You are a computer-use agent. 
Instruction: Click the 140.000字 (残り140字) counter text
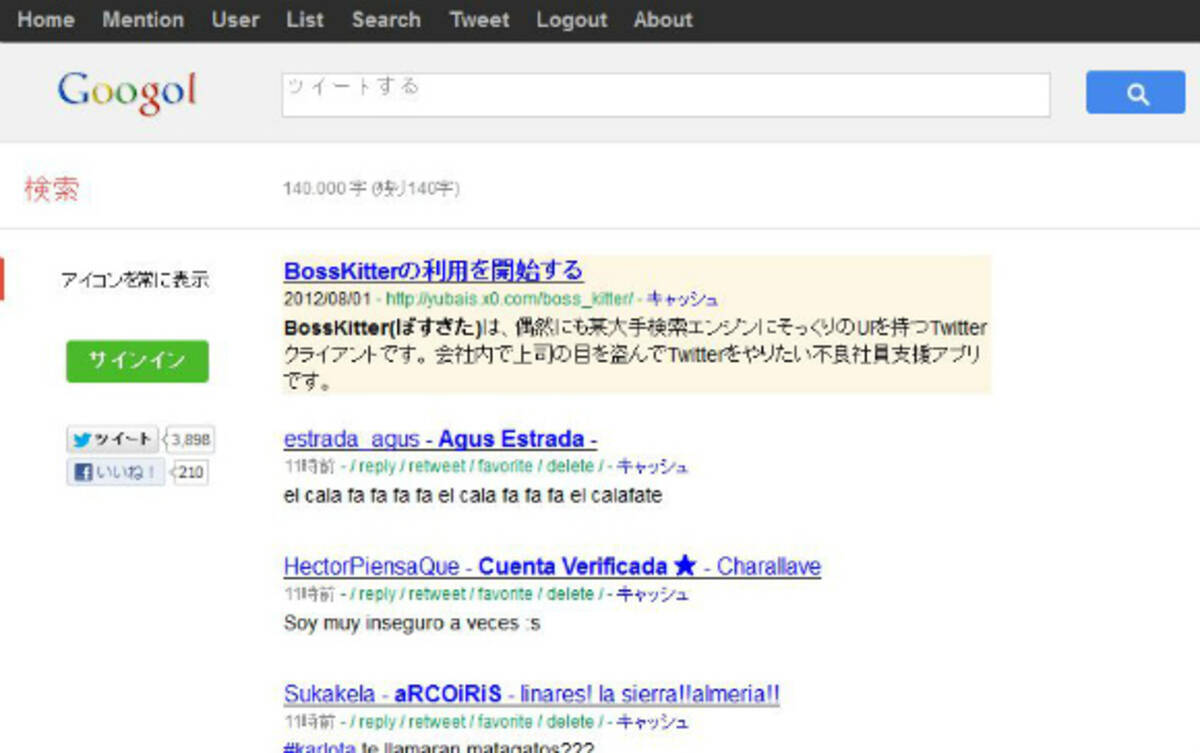(x=372, y=189)
